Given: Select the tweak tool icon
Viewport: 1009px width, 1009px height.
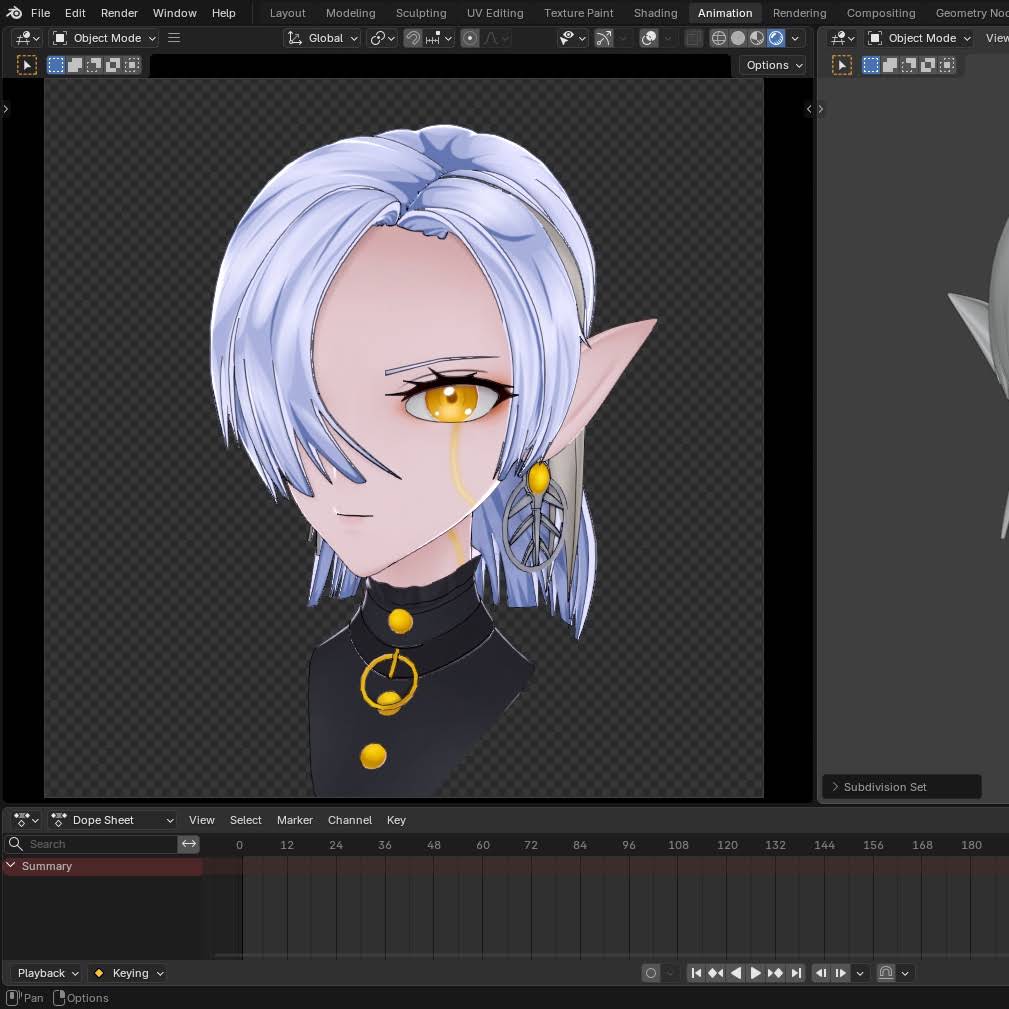Looking at the screenshot, I should 26,65.
